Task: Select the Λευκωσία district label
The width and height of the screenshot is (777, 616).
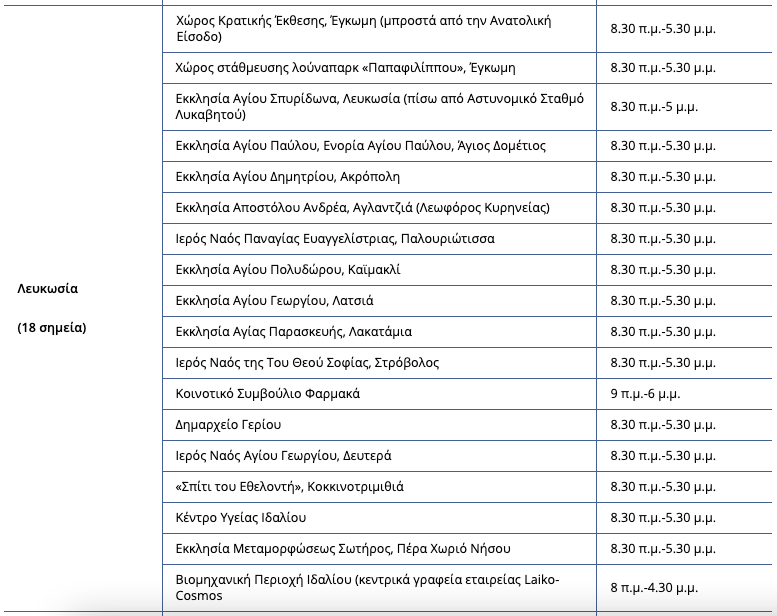Action: click(48, 288)
